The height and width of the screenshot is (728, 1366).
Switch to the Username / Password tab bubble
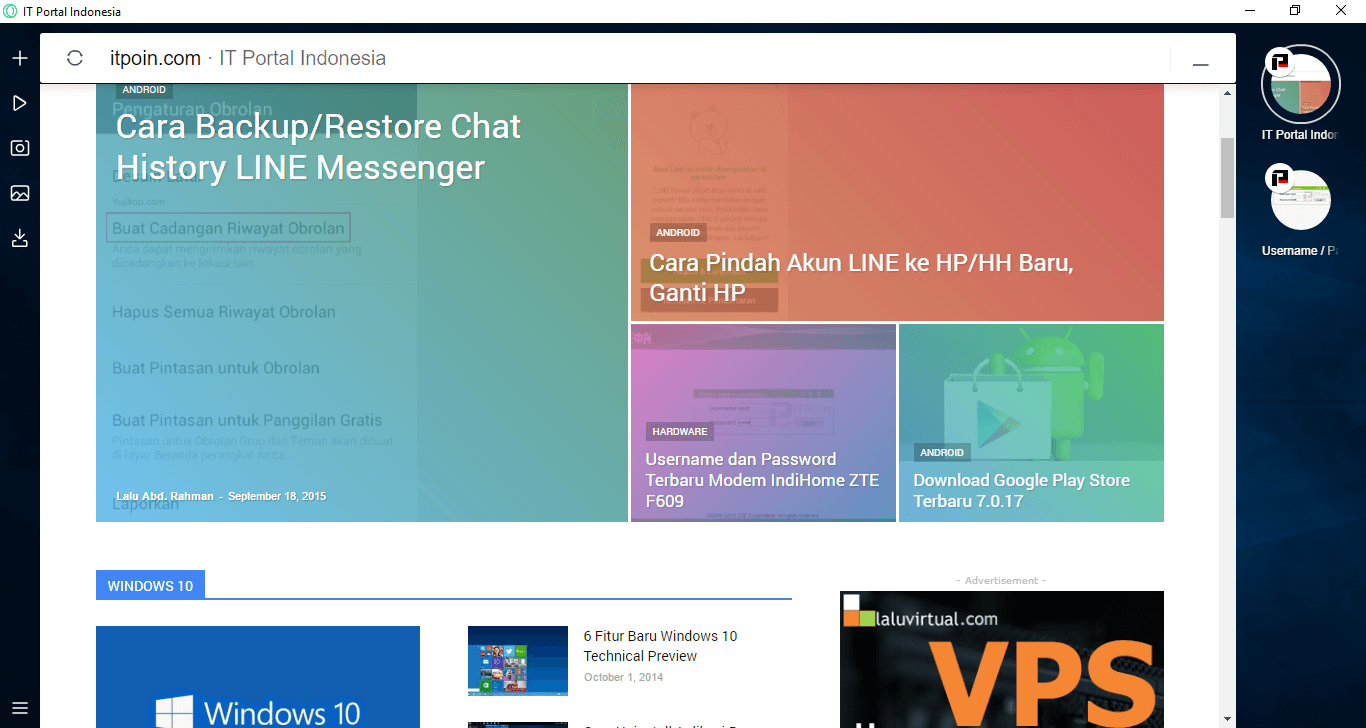click(x=1300, y=200)
